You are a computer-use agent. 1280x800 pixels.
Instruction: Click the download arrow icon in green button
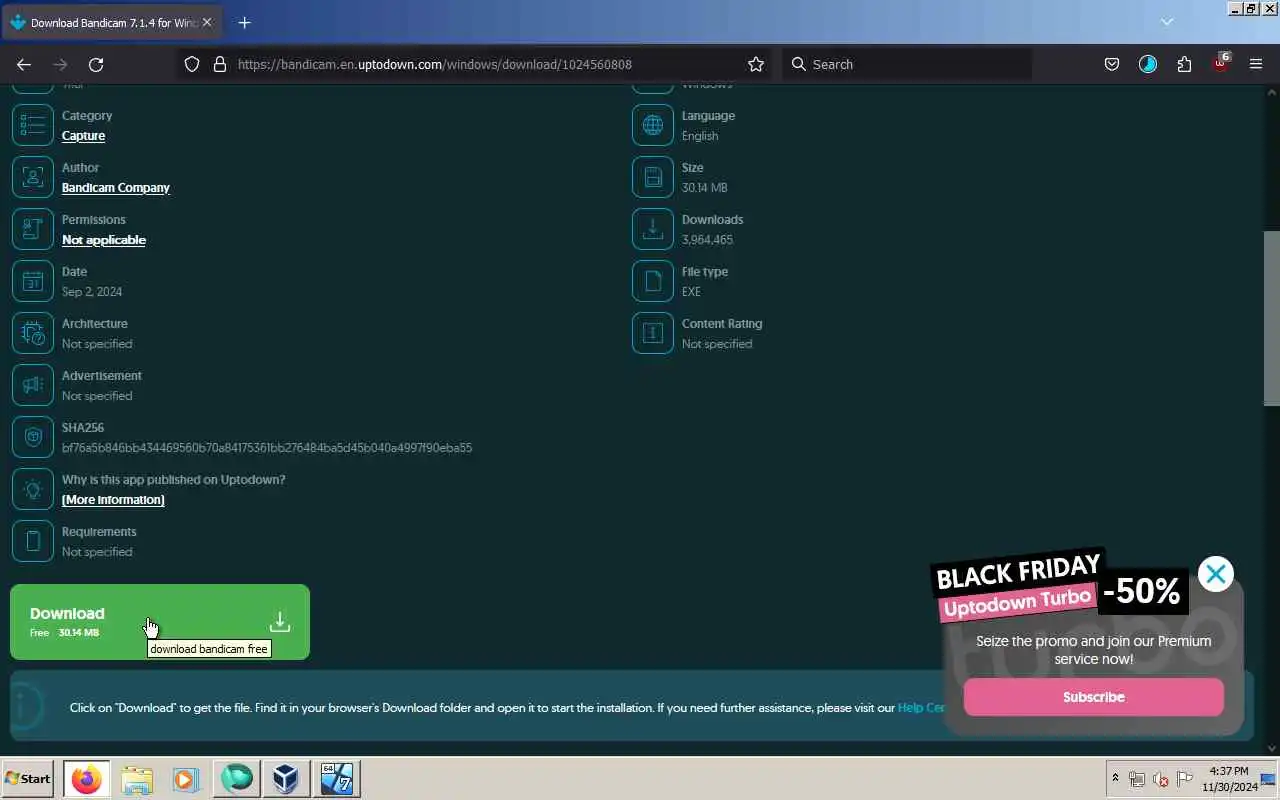[280, 622]
